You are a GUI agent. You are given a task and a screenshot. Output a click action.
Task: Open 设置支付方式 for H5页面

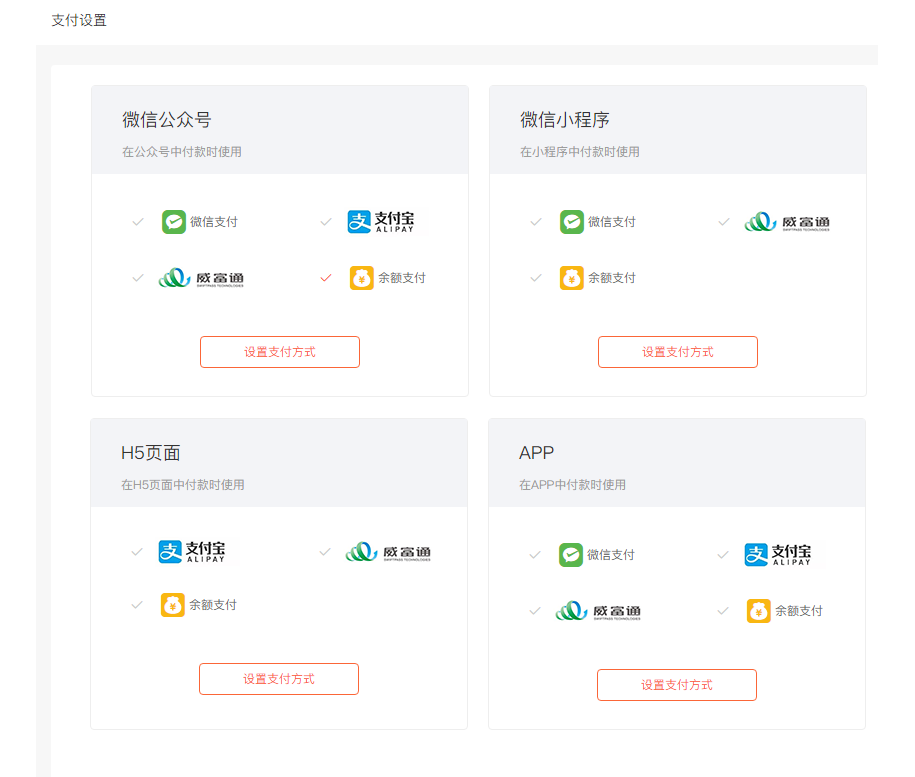(279, 679)
